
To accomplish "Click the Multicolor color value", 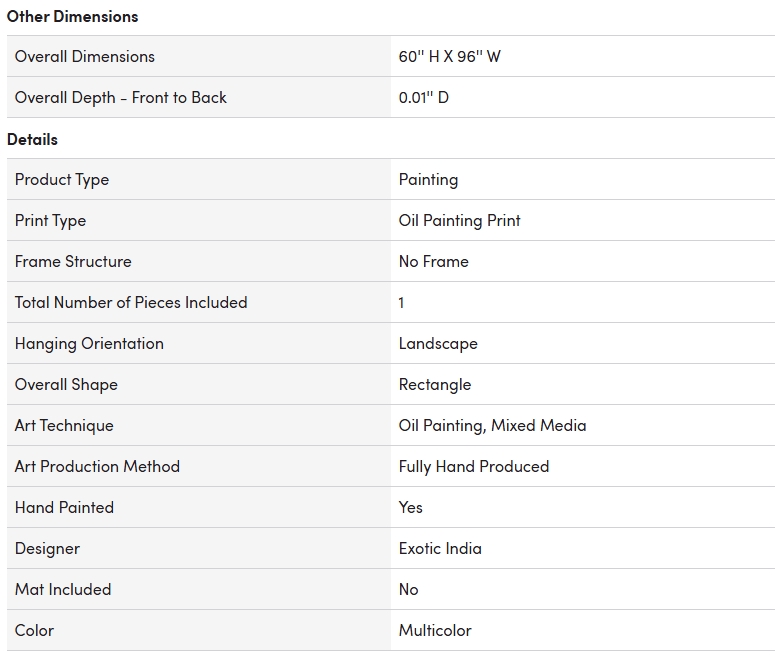I will coord(435,631).
